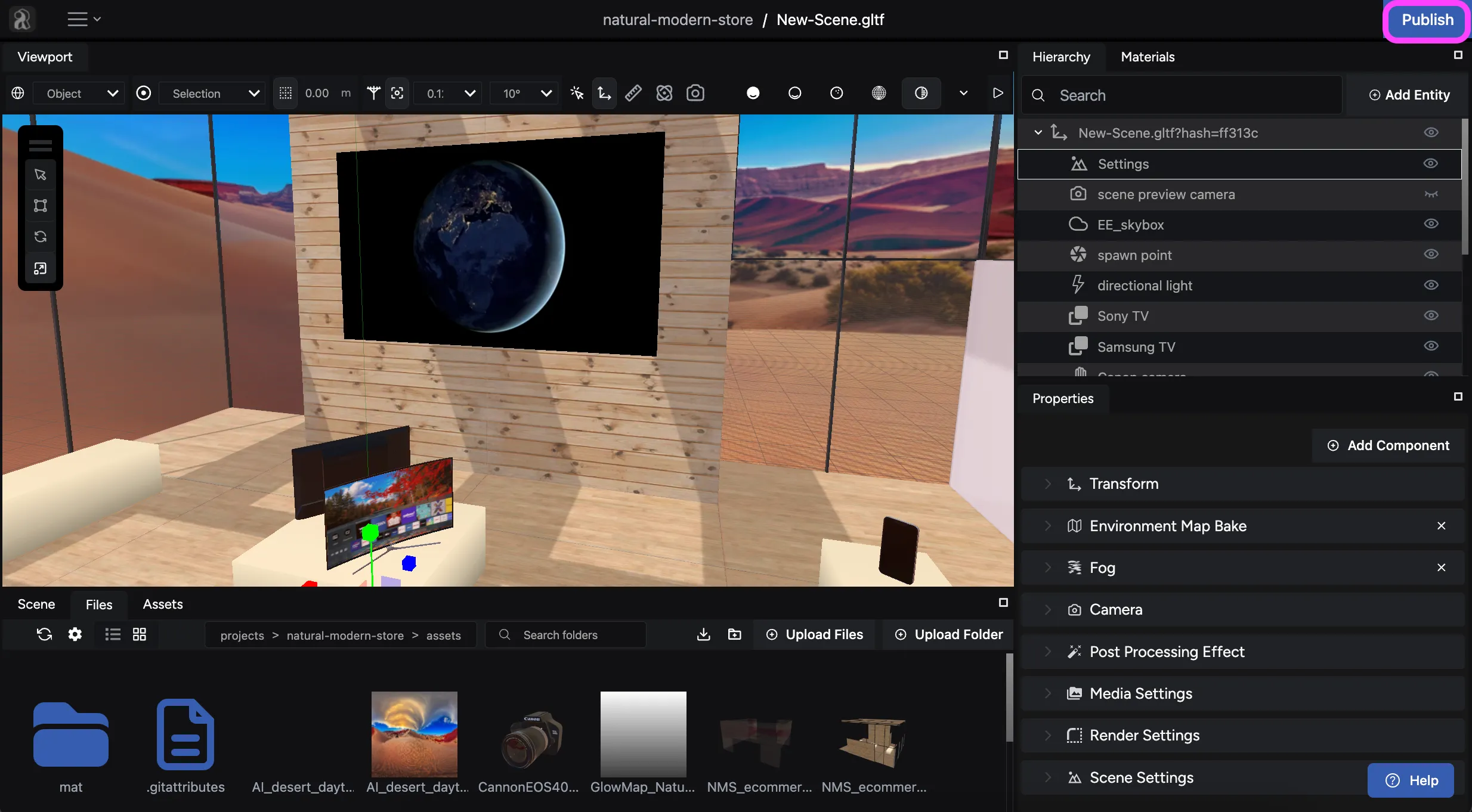
Task: Click the AI_desert_dayt thumbnail asset
Action: coord(414,734)
